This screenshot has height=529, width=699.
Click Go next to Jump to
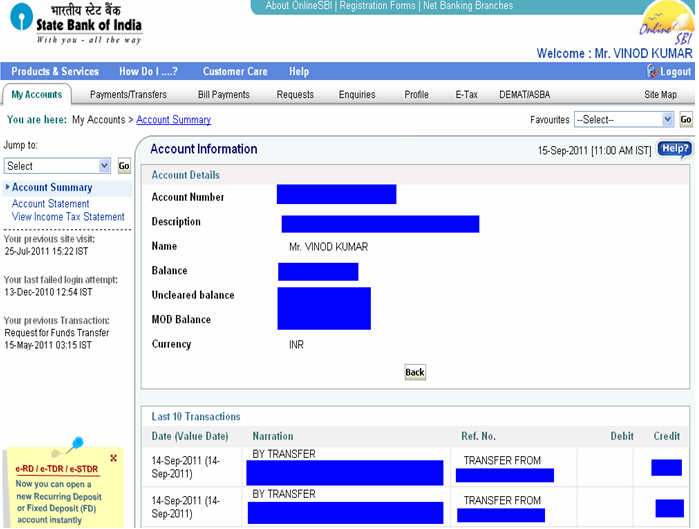(x=124, y=166)
